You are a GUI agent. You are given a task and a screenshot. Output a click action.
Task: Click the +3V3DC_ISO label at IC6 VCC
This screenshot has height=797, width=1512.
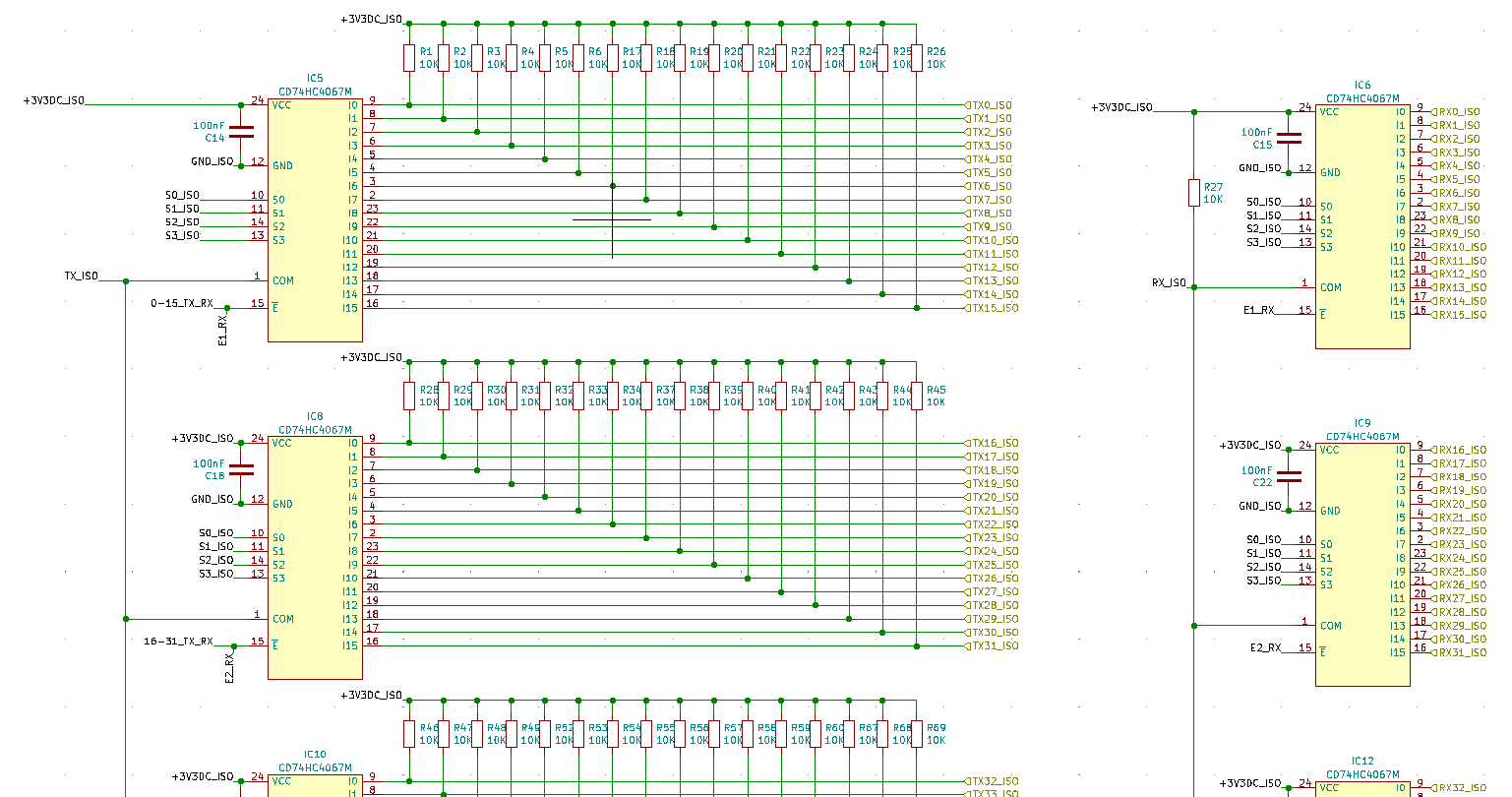coord(1121,107)
